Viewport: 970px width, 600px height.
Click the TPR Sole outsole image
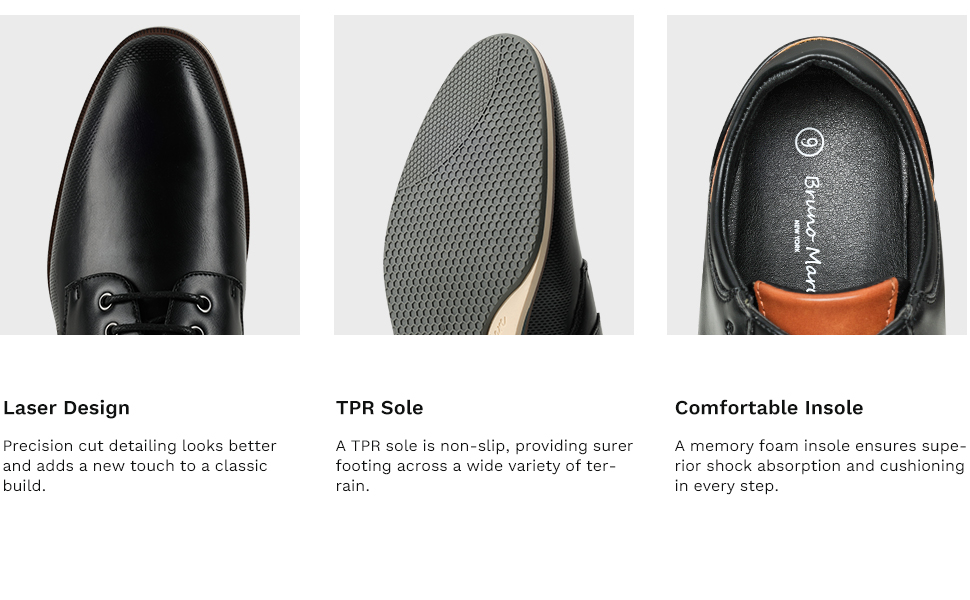tap(484, 175)
